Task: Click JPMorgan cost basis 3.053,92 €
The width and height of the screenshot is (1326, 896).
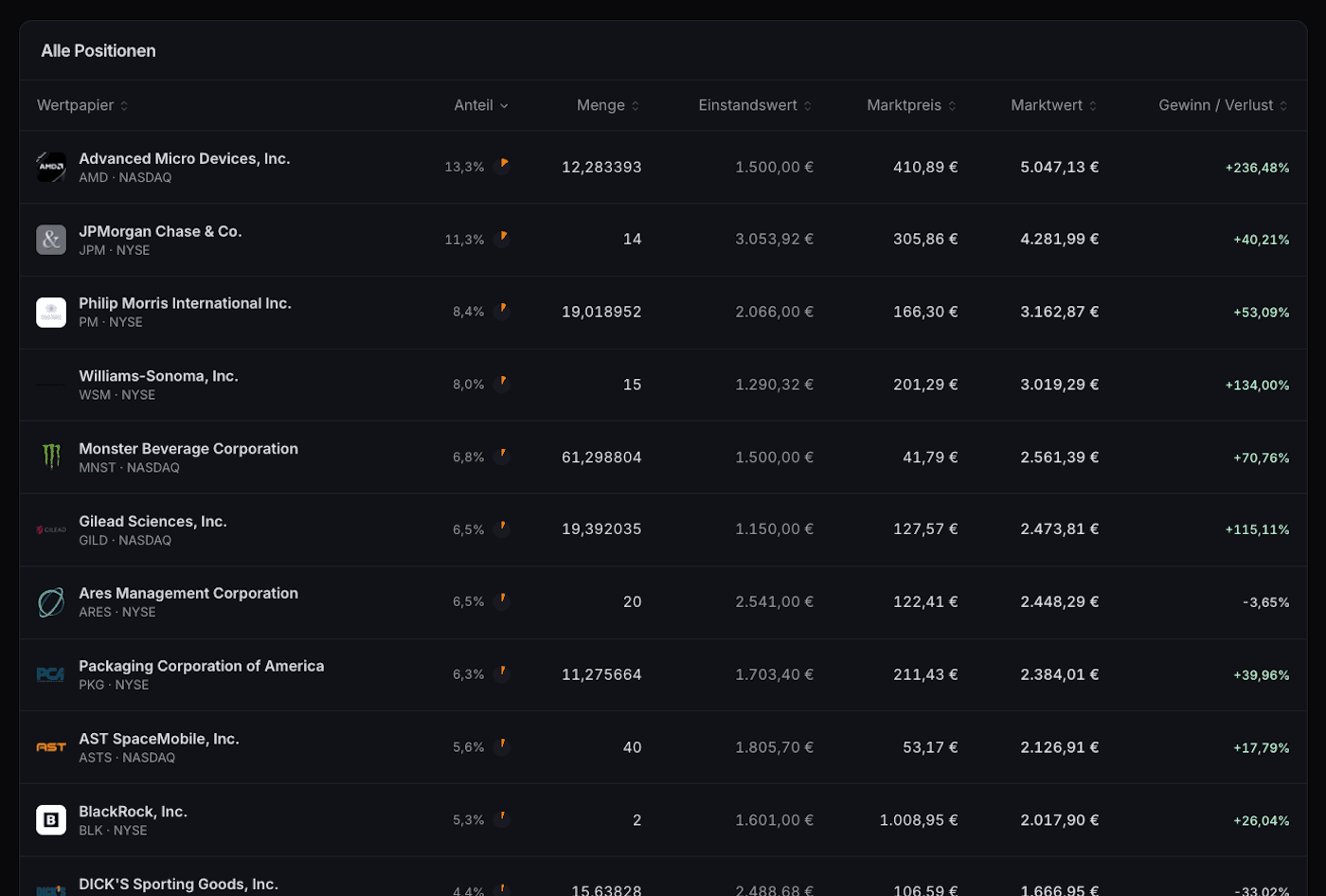Action: tap(774, 240)
